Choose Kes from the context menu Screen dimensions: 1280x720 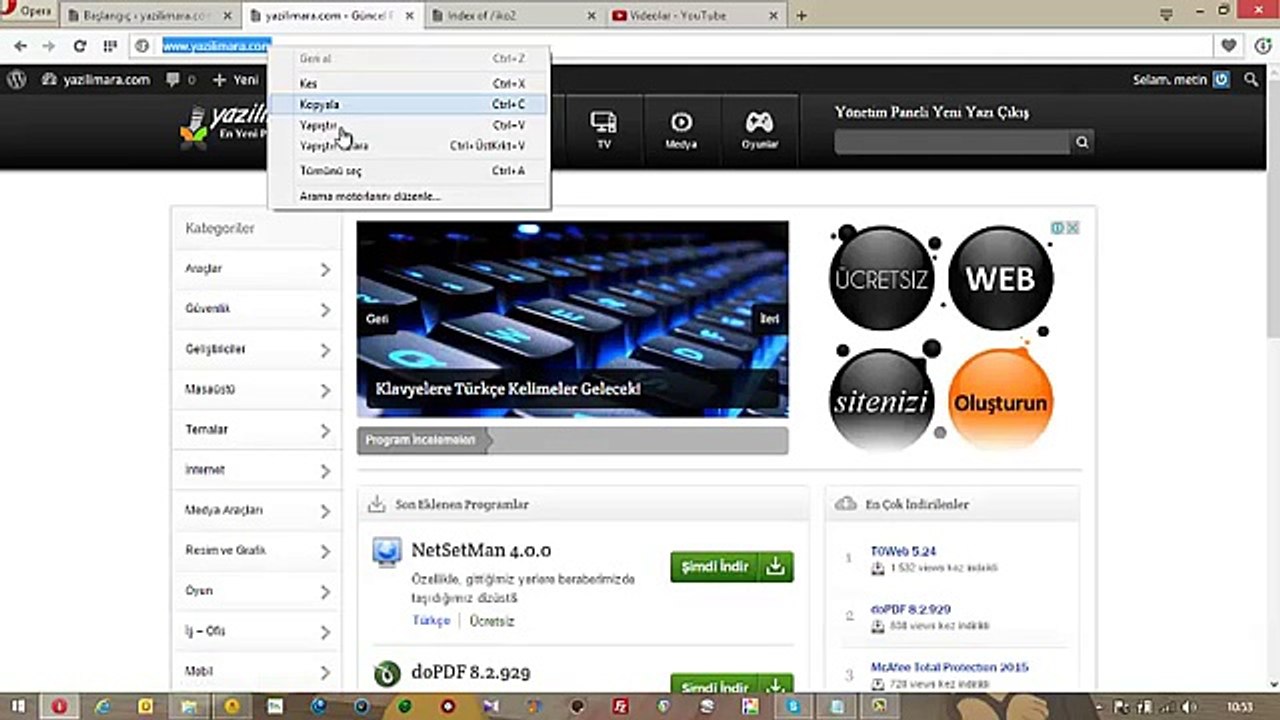(x=409, y=84)
